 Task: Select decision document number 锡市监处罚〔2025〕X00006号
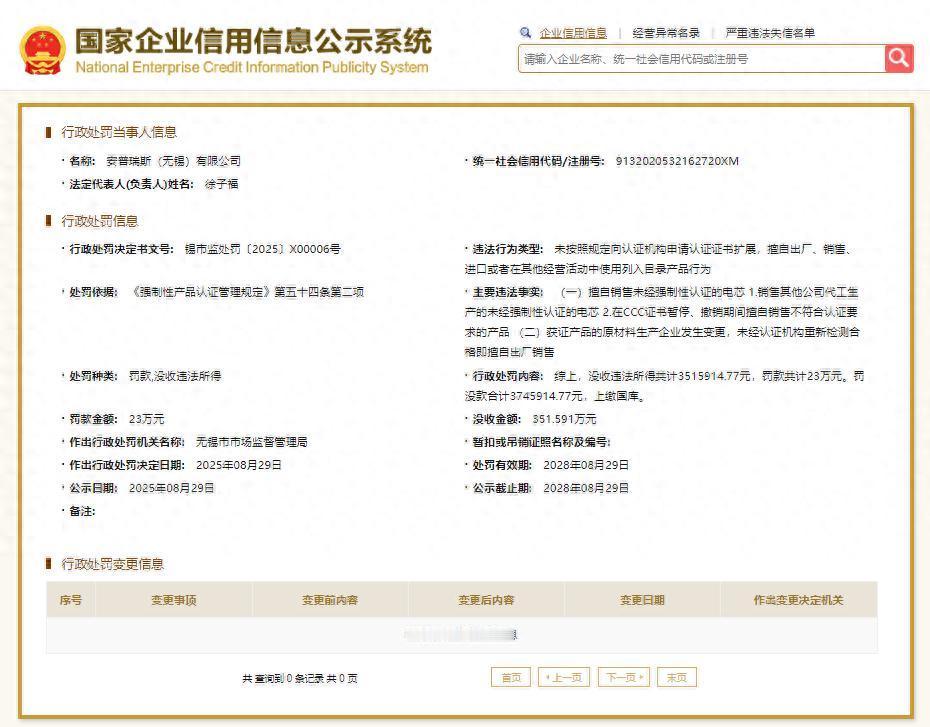[263, 249]
